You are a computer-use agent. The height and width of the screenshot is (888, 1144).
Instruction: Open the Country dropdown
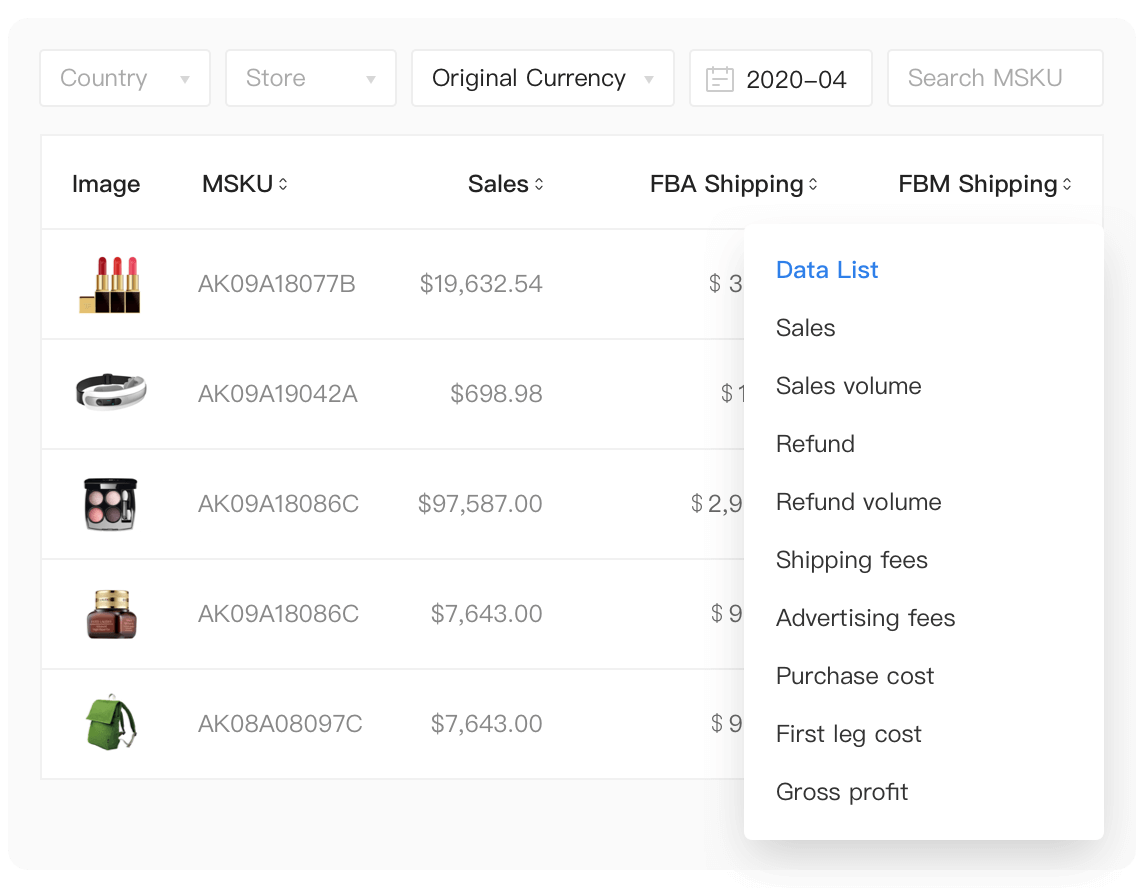(125, 79)
